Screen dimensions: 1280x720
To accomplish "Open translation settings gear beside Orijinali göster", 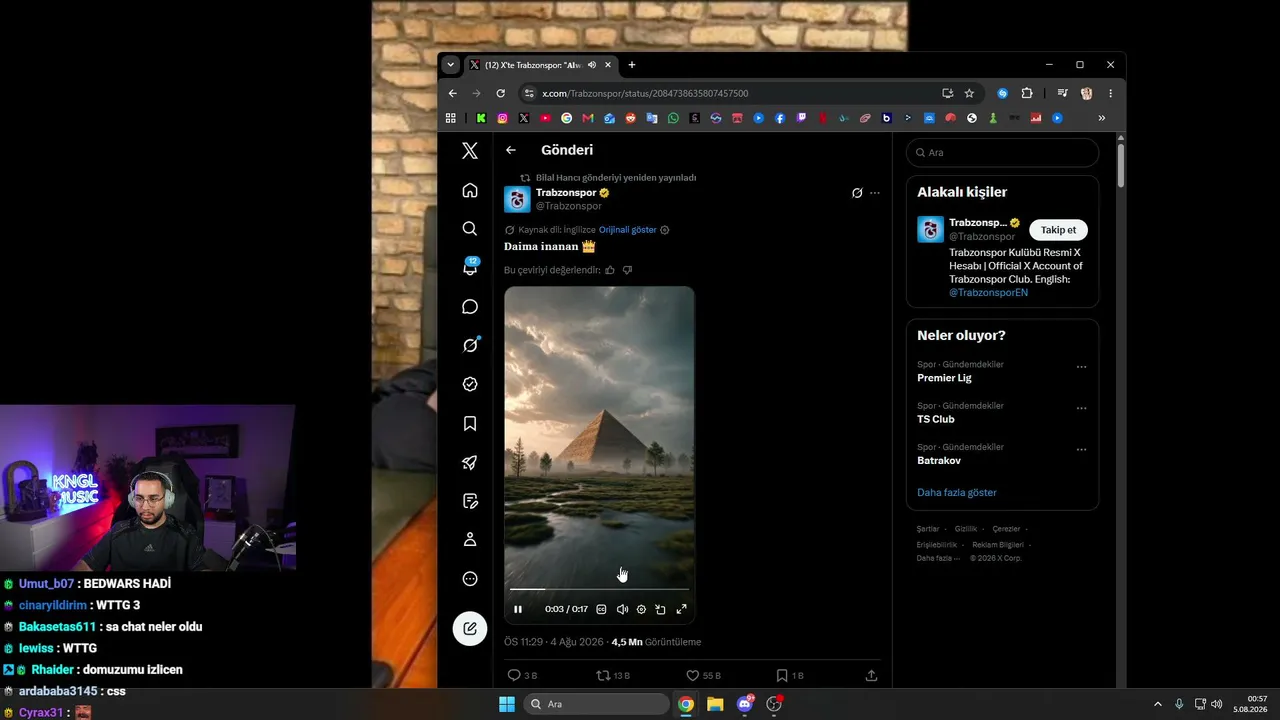I will tap(665, 230).
